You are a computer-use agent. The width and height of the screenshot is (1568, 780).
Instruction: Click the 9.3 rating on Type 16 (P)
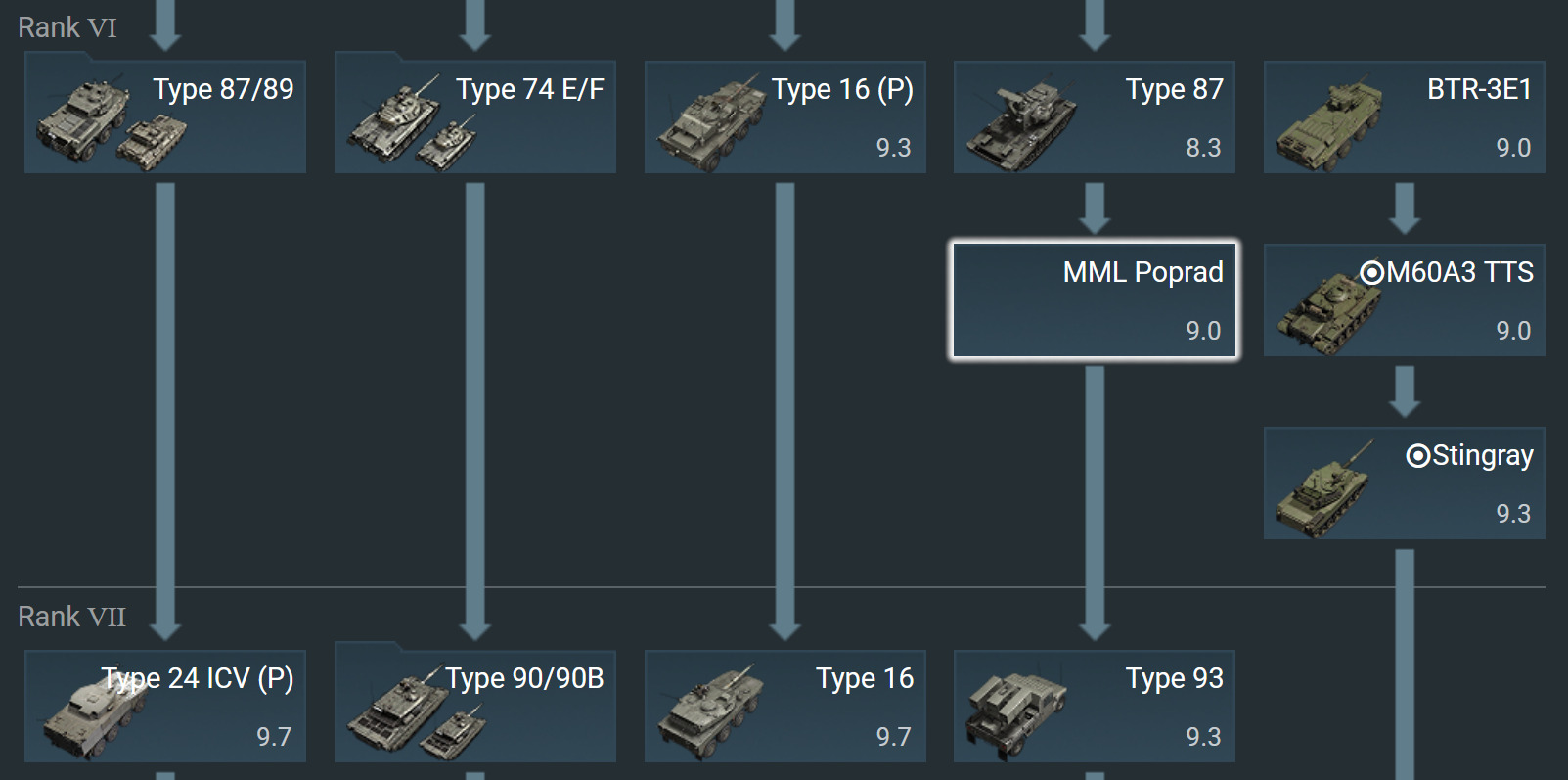point(893,148)
